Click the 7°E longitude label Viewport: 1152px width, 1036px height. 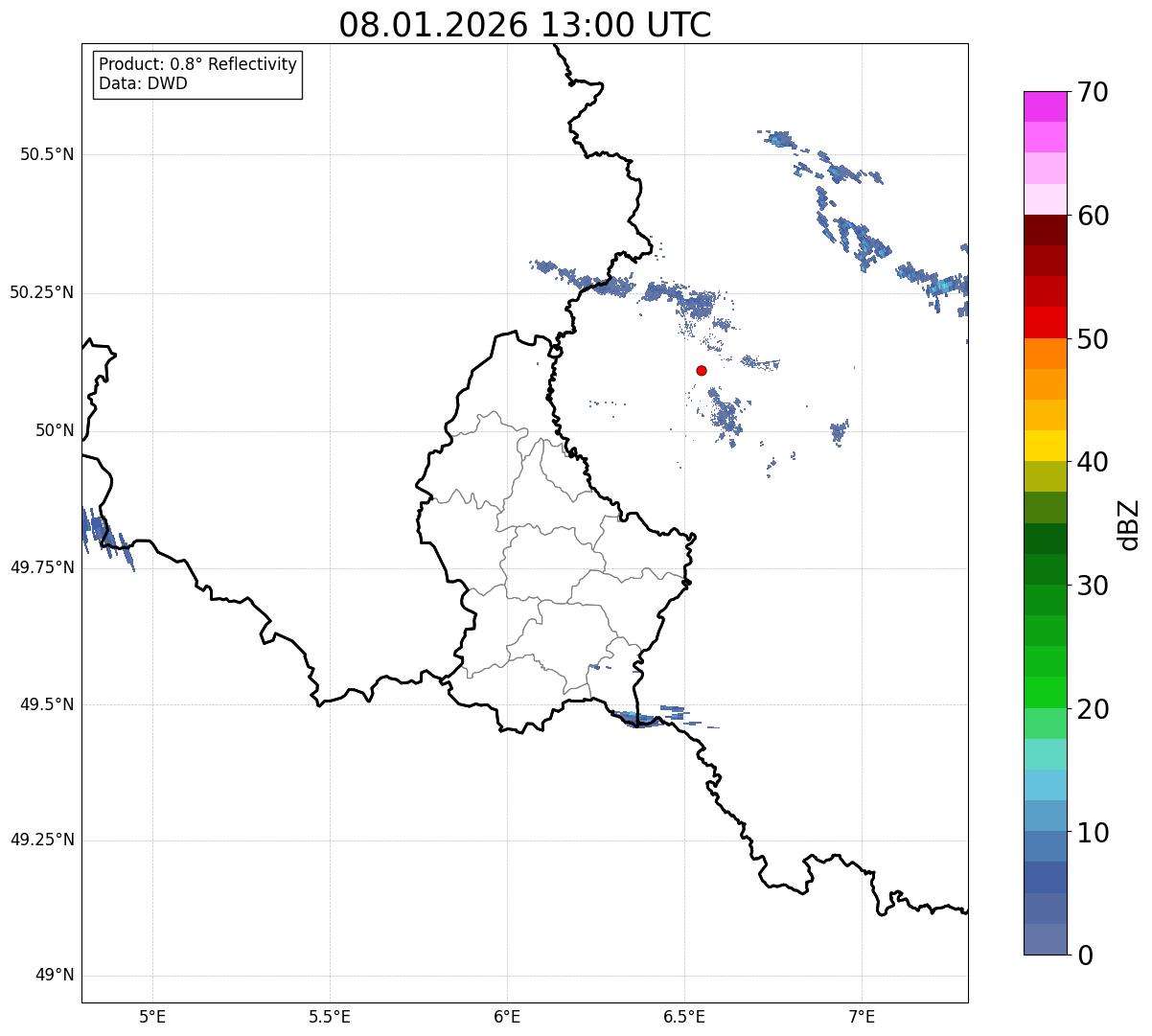tap(862, 1017)
